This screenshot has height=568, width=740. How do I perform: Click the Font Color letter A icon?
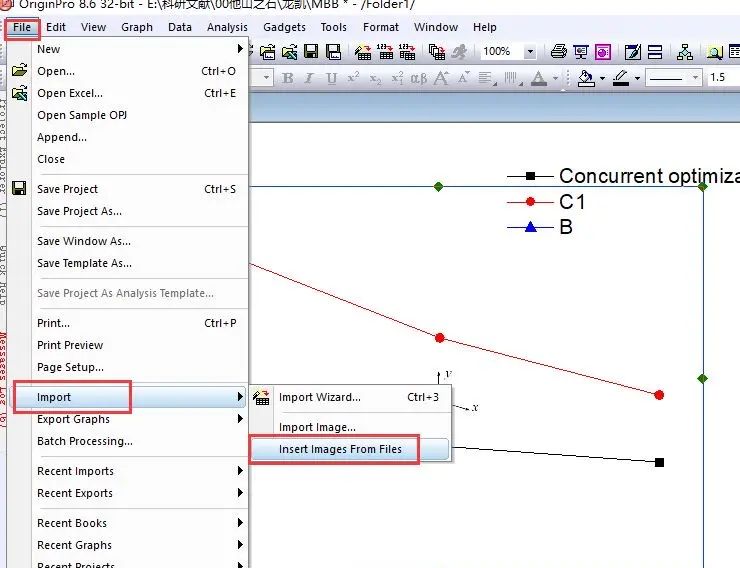click(x=538, y=78)
